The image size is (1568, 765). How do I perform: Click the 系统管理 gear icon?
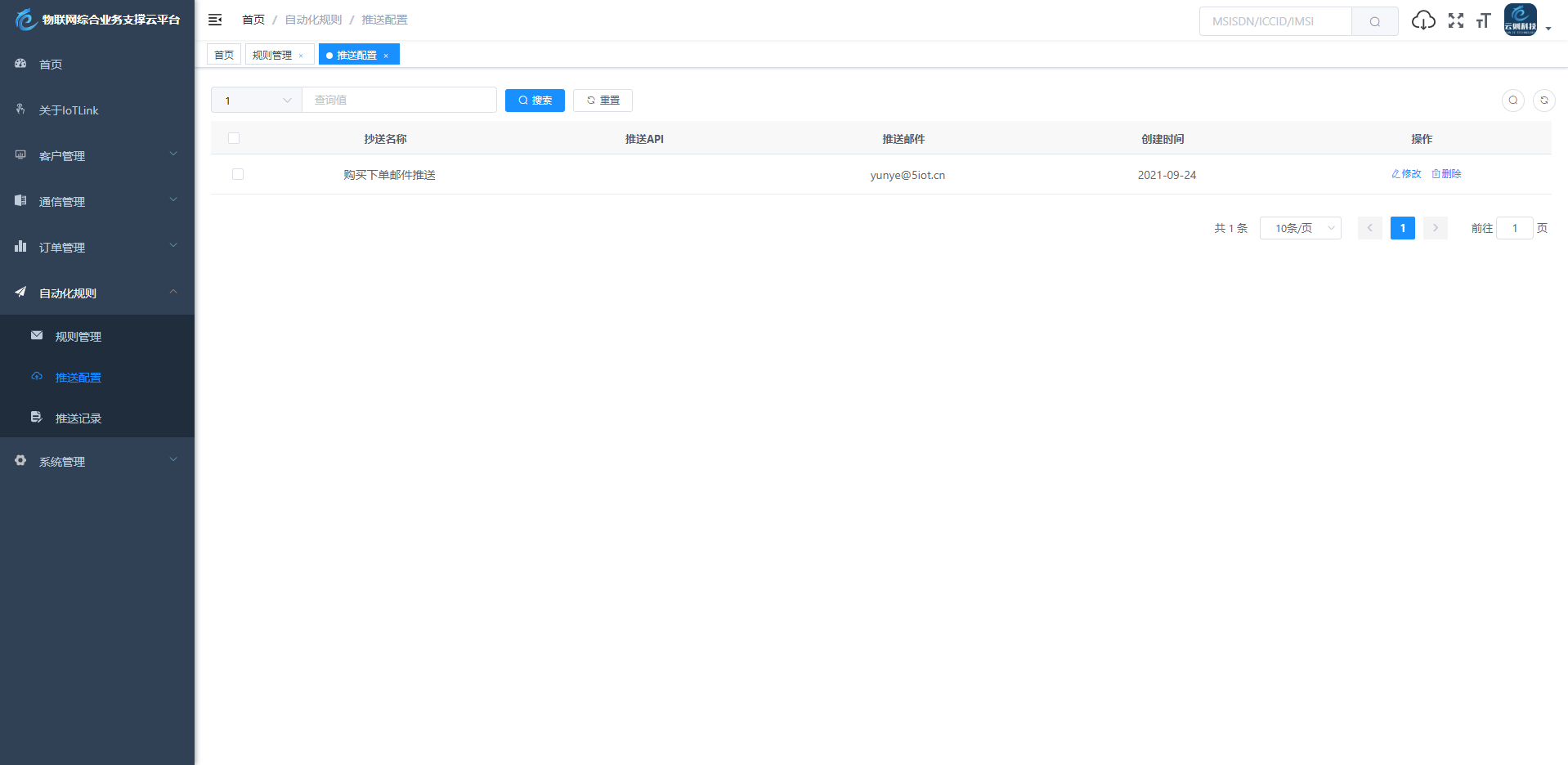pos(20,460)
